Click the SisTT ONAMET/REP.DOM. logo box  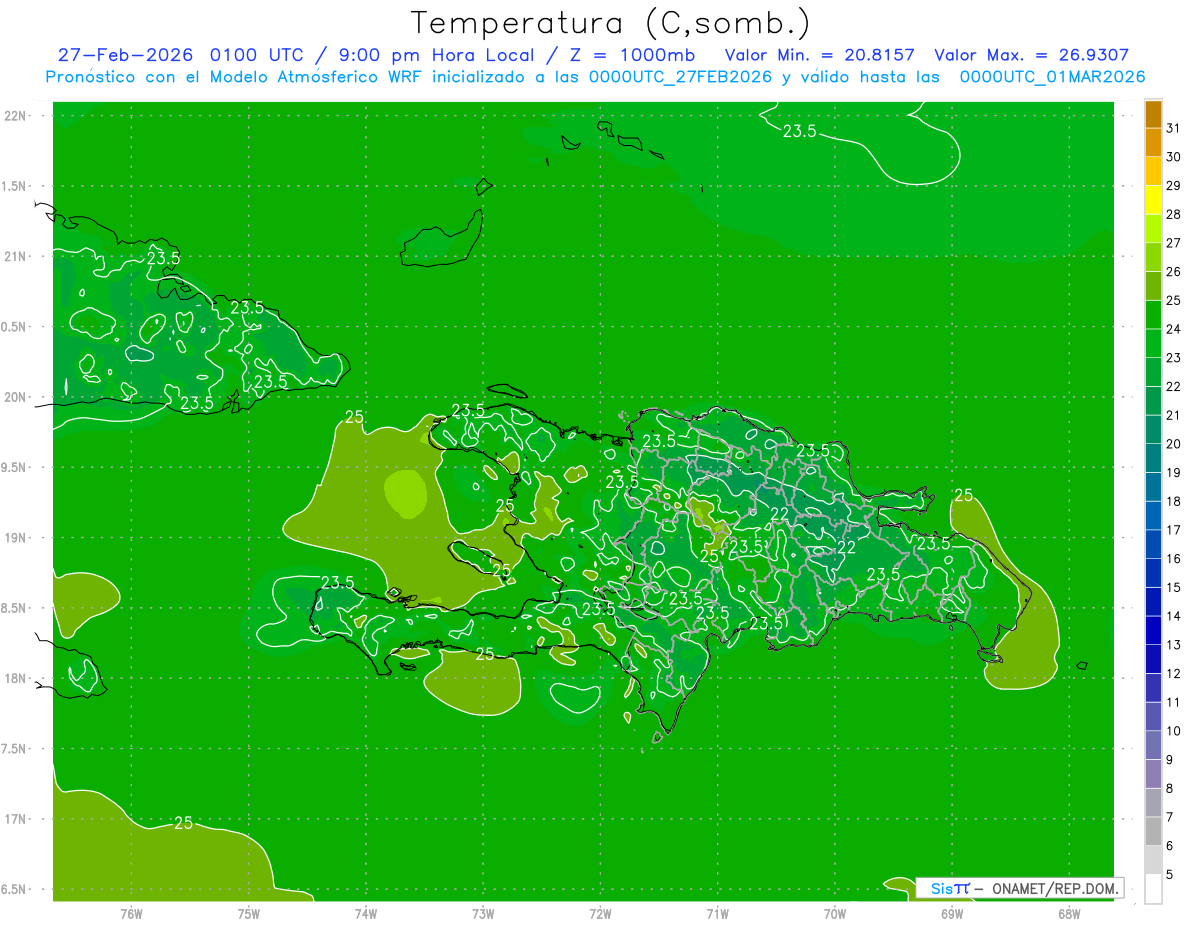(1019, 888)
